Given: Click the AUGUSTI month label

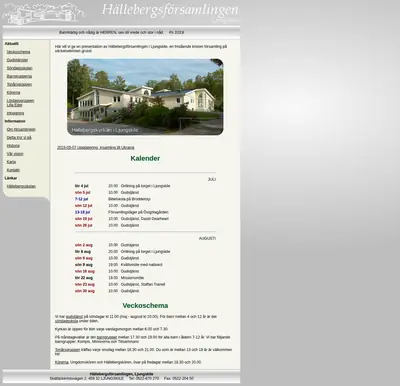Looking at the screenshot, I should 207,238.
